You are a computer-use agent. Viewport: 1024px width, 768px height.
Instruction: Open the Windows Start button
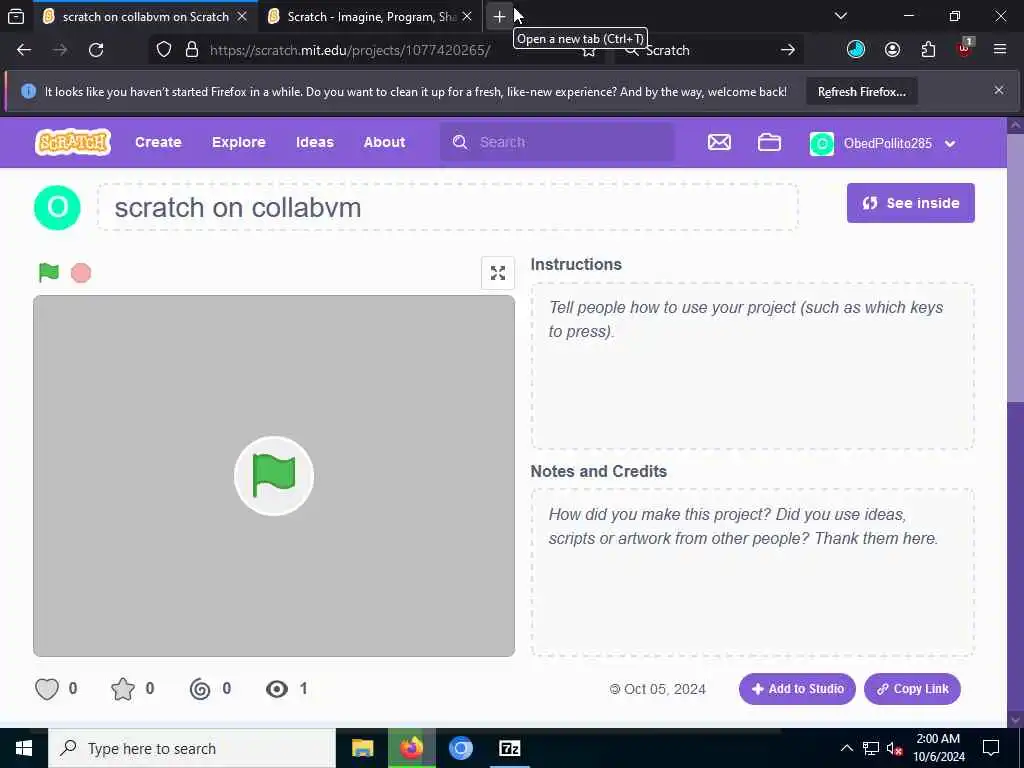tap(24, 748)
